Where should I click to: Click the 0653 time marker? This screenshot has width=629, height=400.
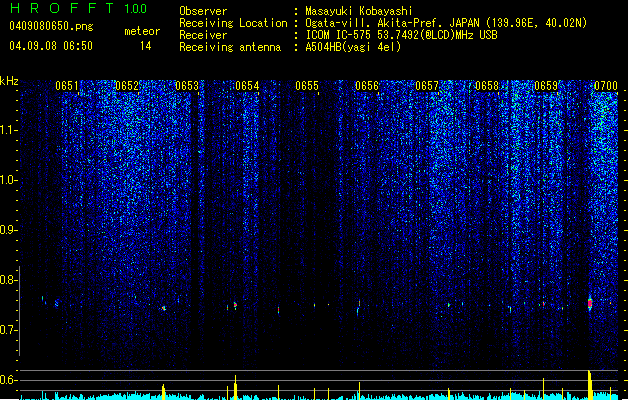(x=187, y=86)
